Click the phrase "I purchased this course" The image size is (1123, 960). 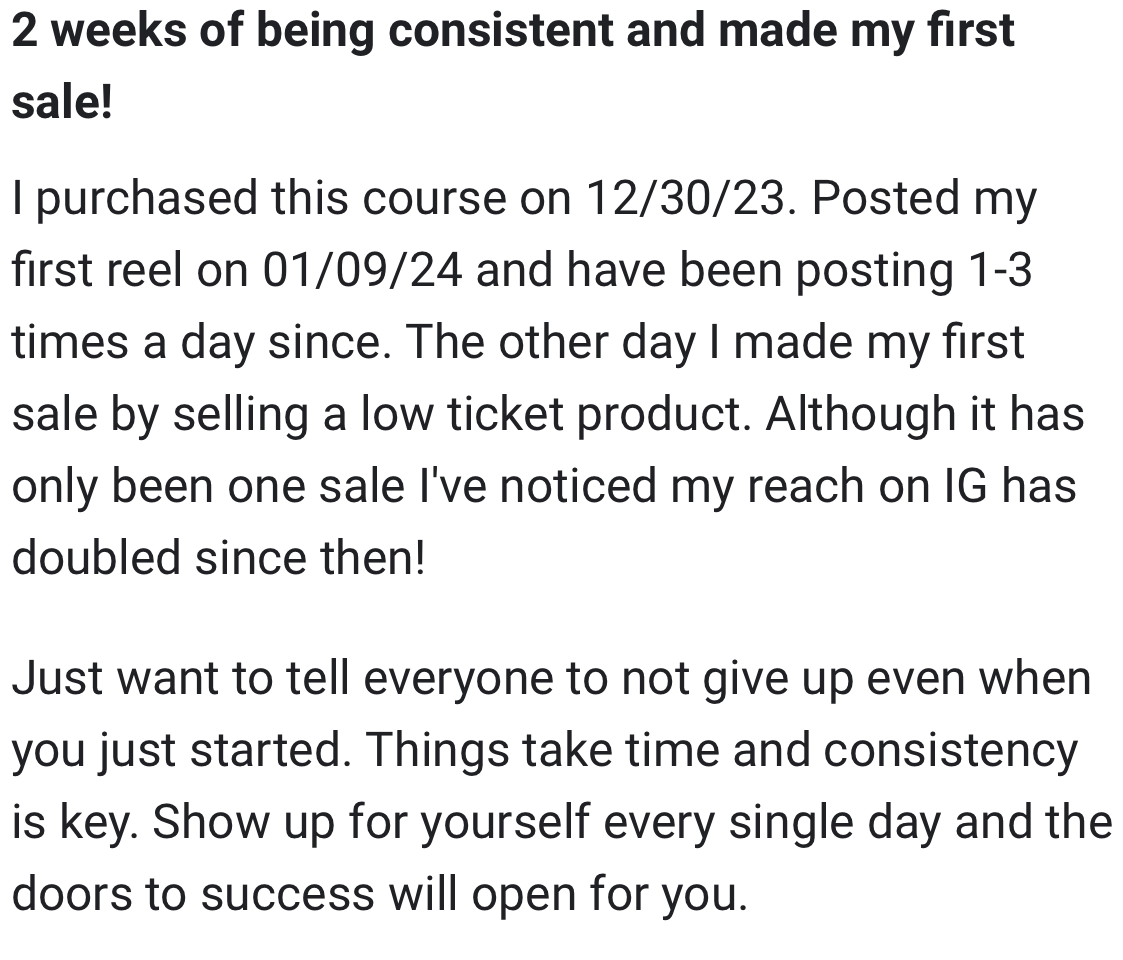259,199
